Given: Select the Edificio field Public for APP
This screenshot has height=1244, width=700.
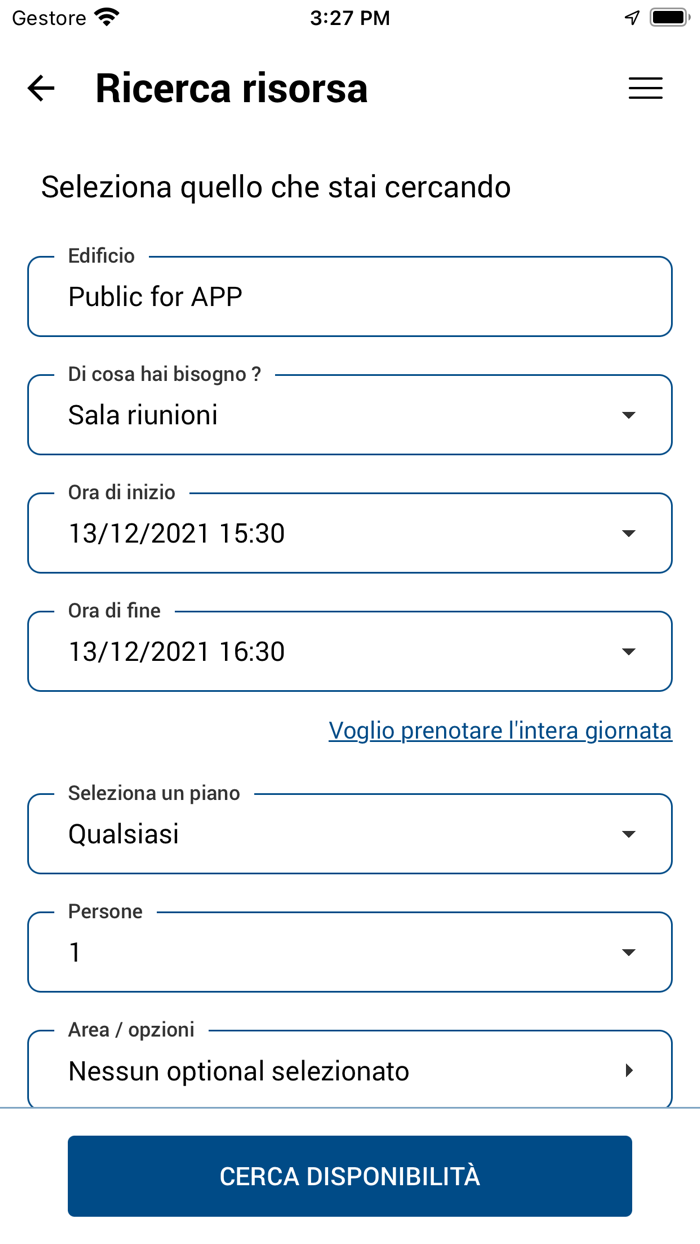Looking at the screenshot, I should pos(350,296).
